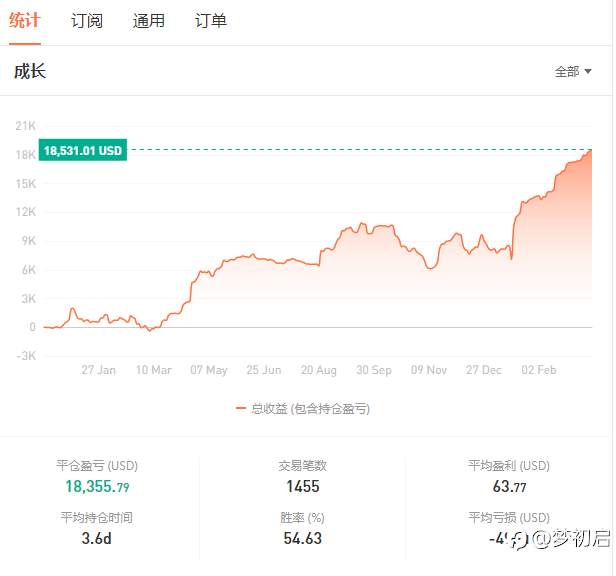
Task: Select the 30 Sep axis marker
Action: click(374, 370)
